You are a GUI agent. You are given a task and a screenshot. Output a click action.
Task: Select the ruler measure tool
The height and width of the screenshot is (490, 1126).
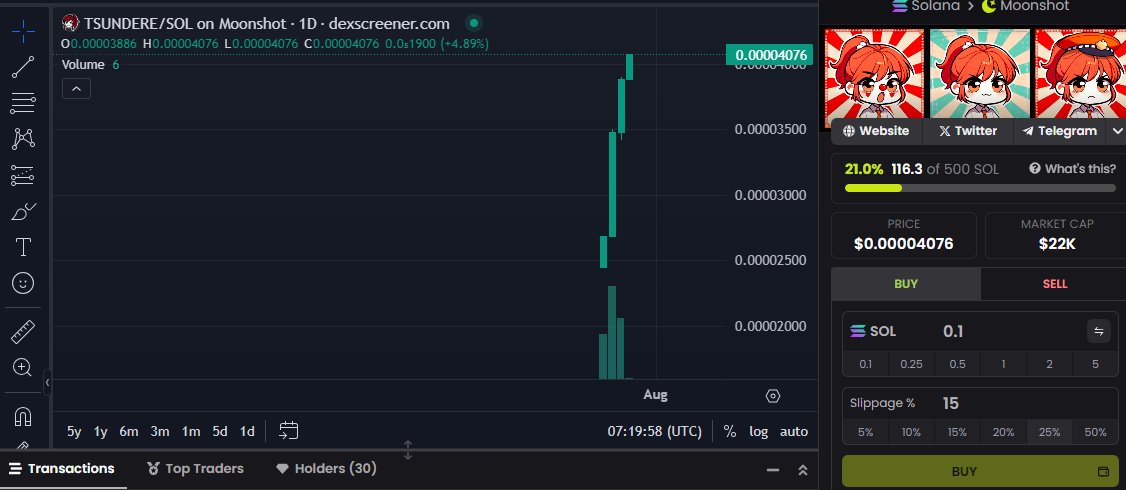point(23,332)
